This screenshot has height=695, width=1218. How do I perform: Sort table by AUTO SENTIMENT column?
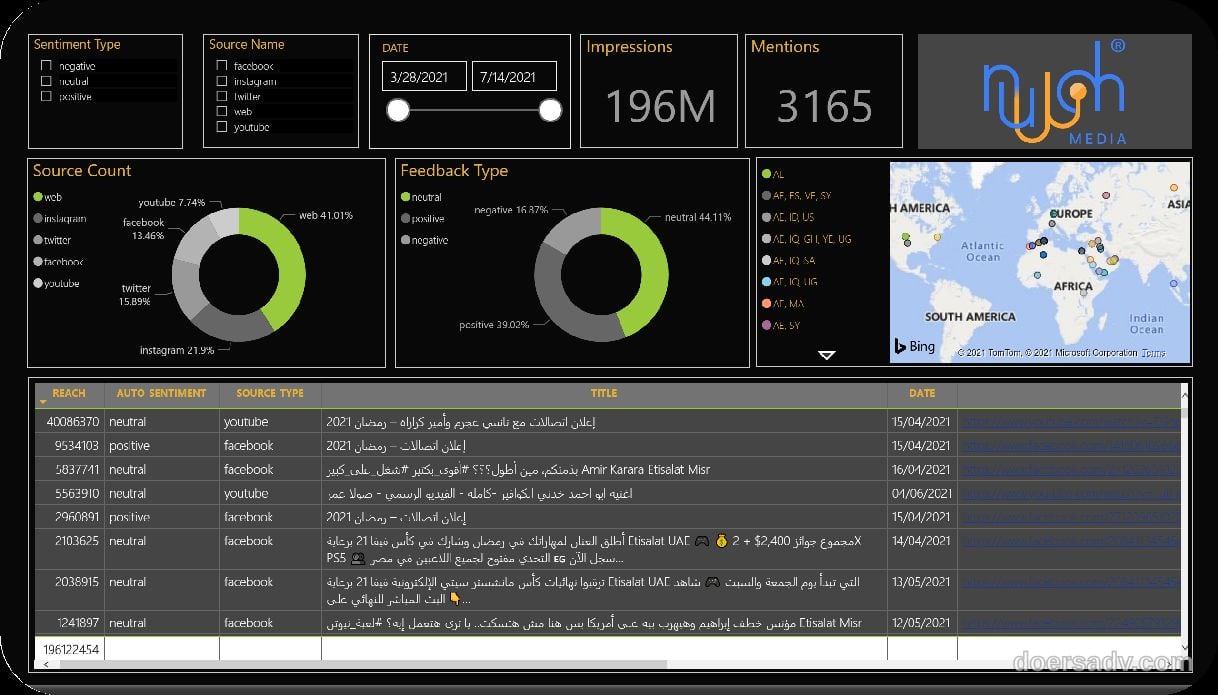tap(161, 394)
